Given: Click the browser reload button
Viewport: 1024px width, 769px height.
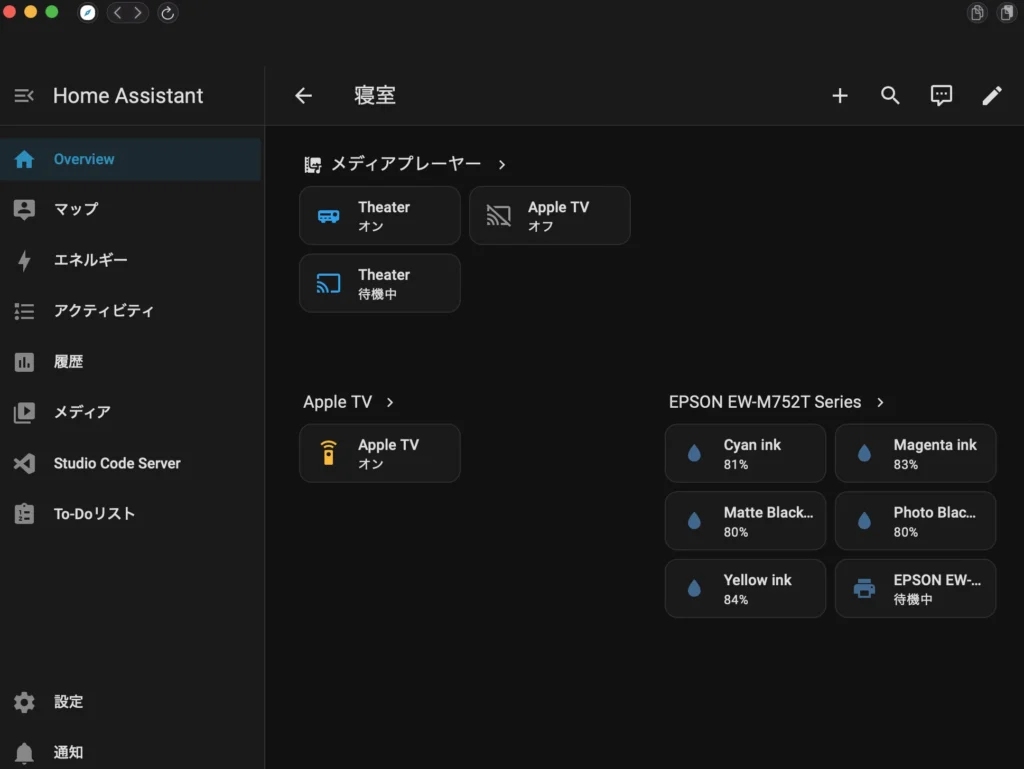Looking at the screenshot, I should tap(168, 13).
